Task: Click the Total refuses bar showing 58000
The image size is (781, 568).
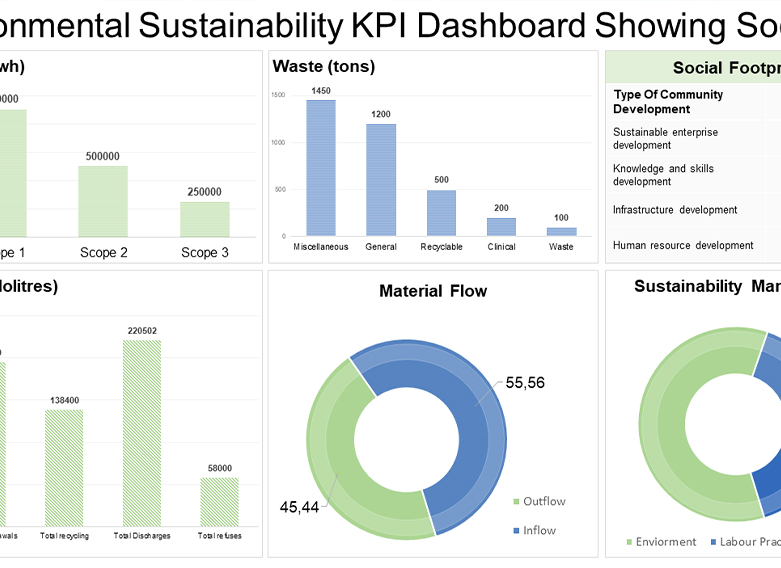Action: pyautogui.click(x=219, y=500)
